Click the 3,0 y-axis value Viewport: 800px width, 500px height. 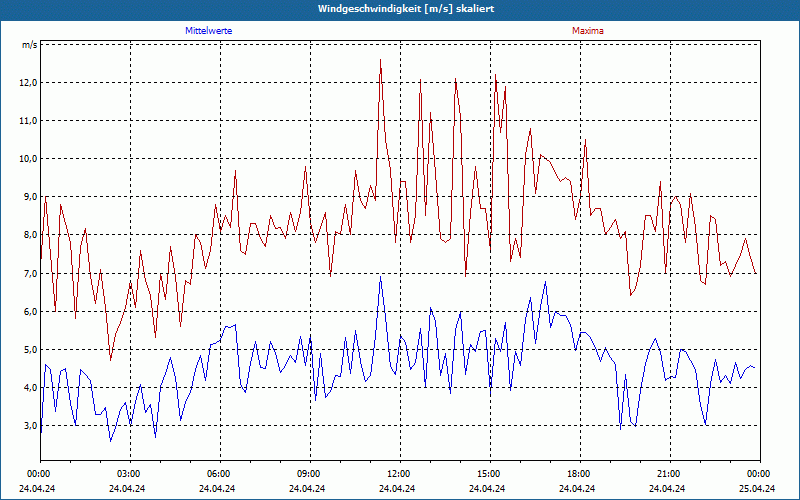point(30,426)
